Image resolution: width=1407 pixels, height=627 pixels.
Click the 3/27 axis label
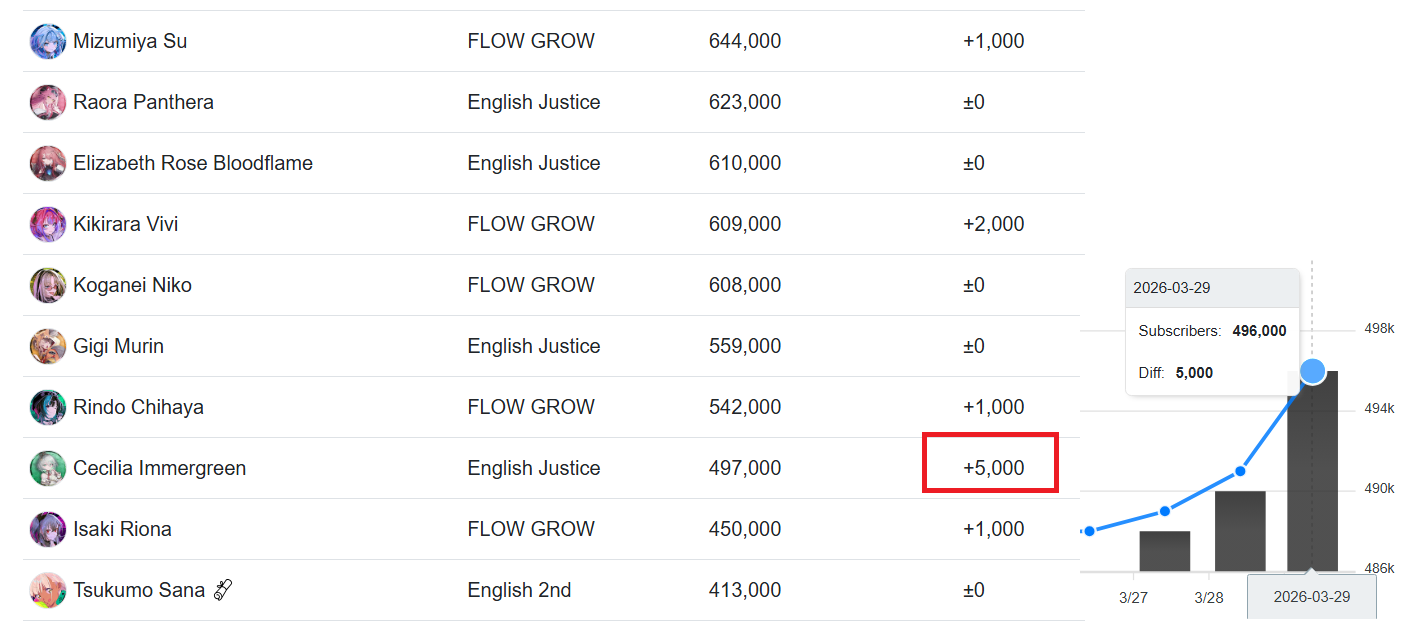point(1134,597)
